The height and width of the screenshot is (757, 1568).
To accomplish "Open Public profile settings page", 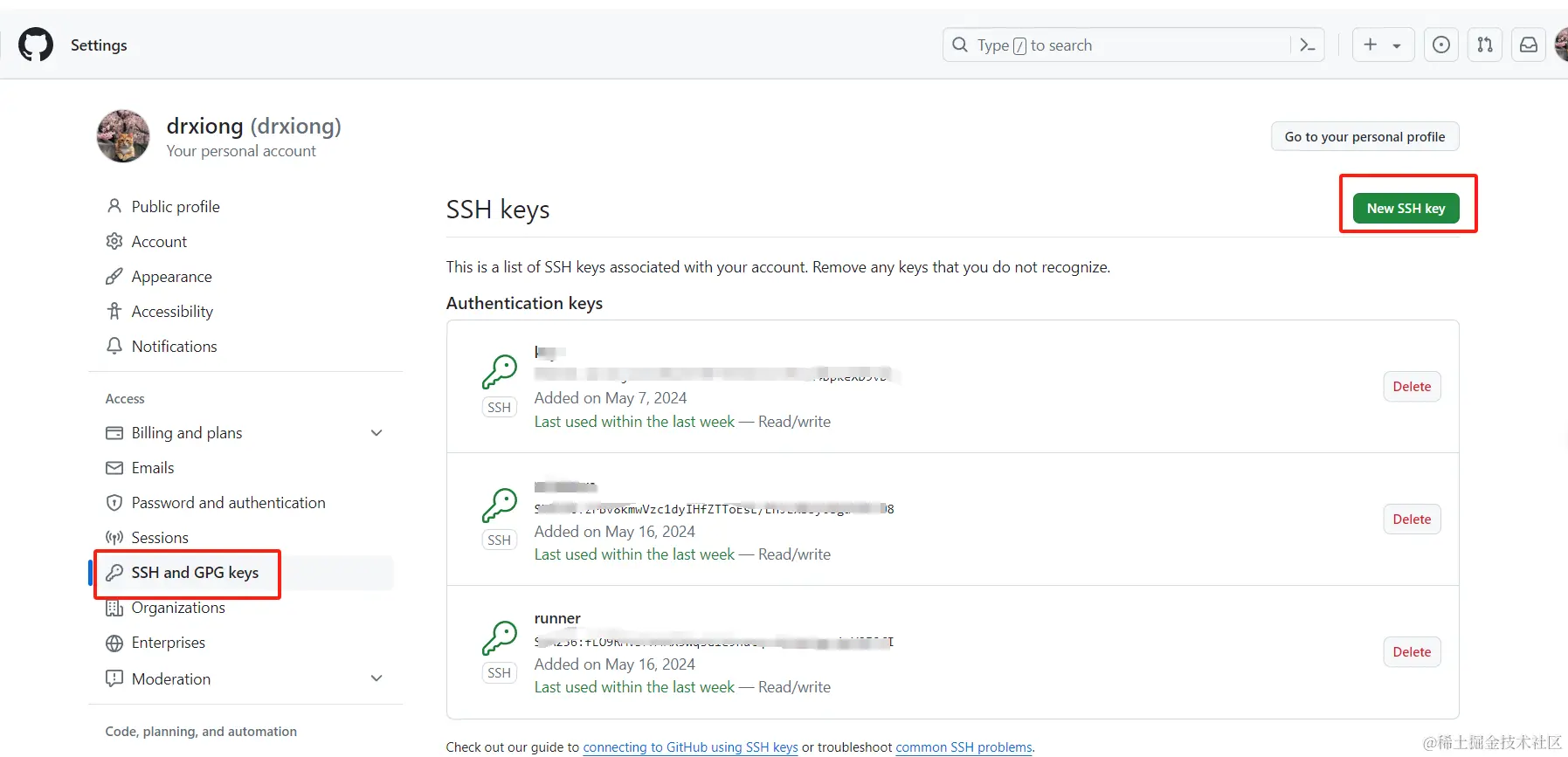I will point(175,207).
